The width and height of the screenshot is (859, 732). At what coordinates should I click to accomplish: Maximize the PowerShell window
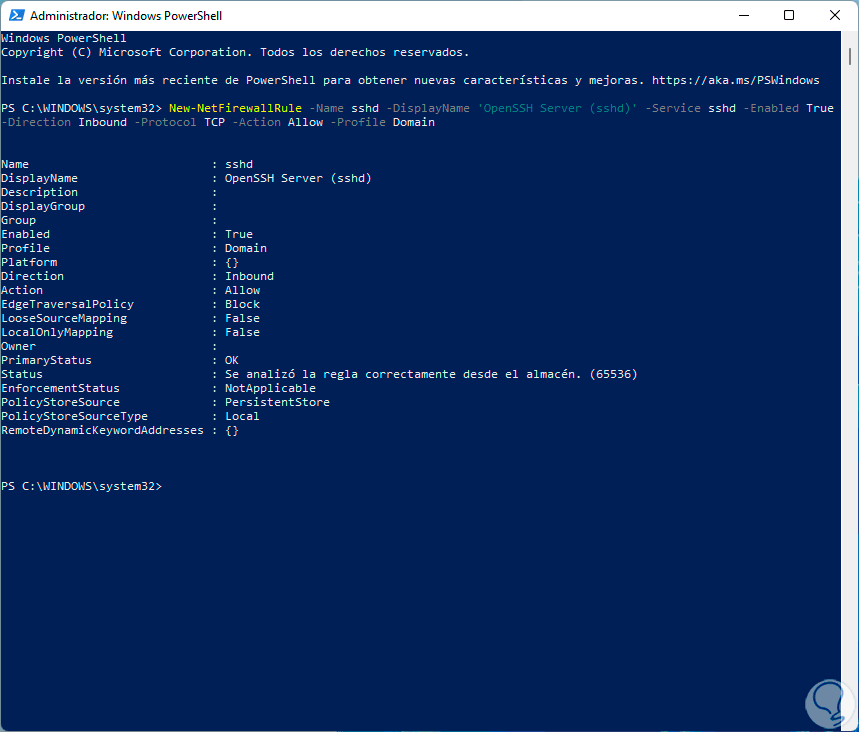click(789, 16)
